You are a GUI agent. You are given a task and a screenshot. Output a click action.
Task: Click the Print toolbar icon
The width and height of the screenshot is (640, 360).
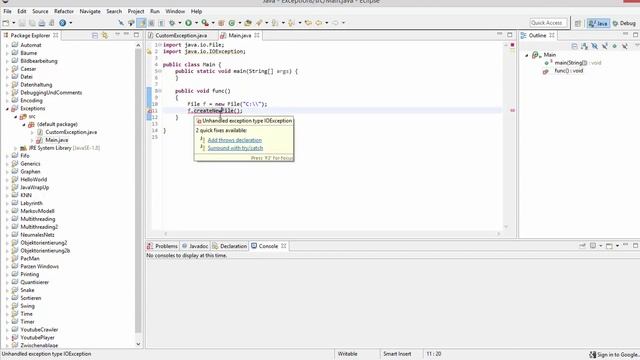(x=42, y=23)
